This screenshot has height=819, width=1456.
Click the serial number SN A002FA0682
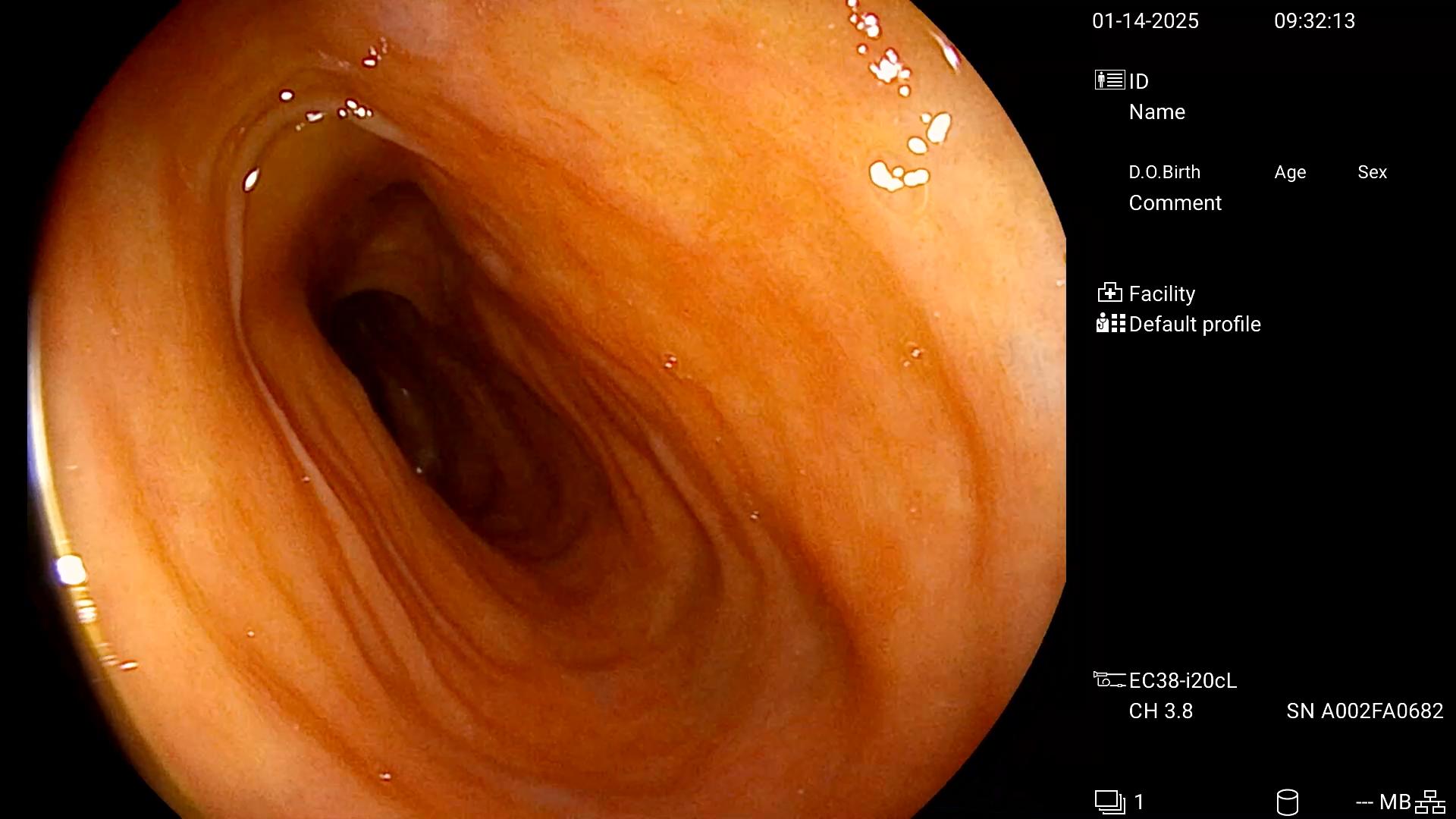click(x=1364, y=711)
